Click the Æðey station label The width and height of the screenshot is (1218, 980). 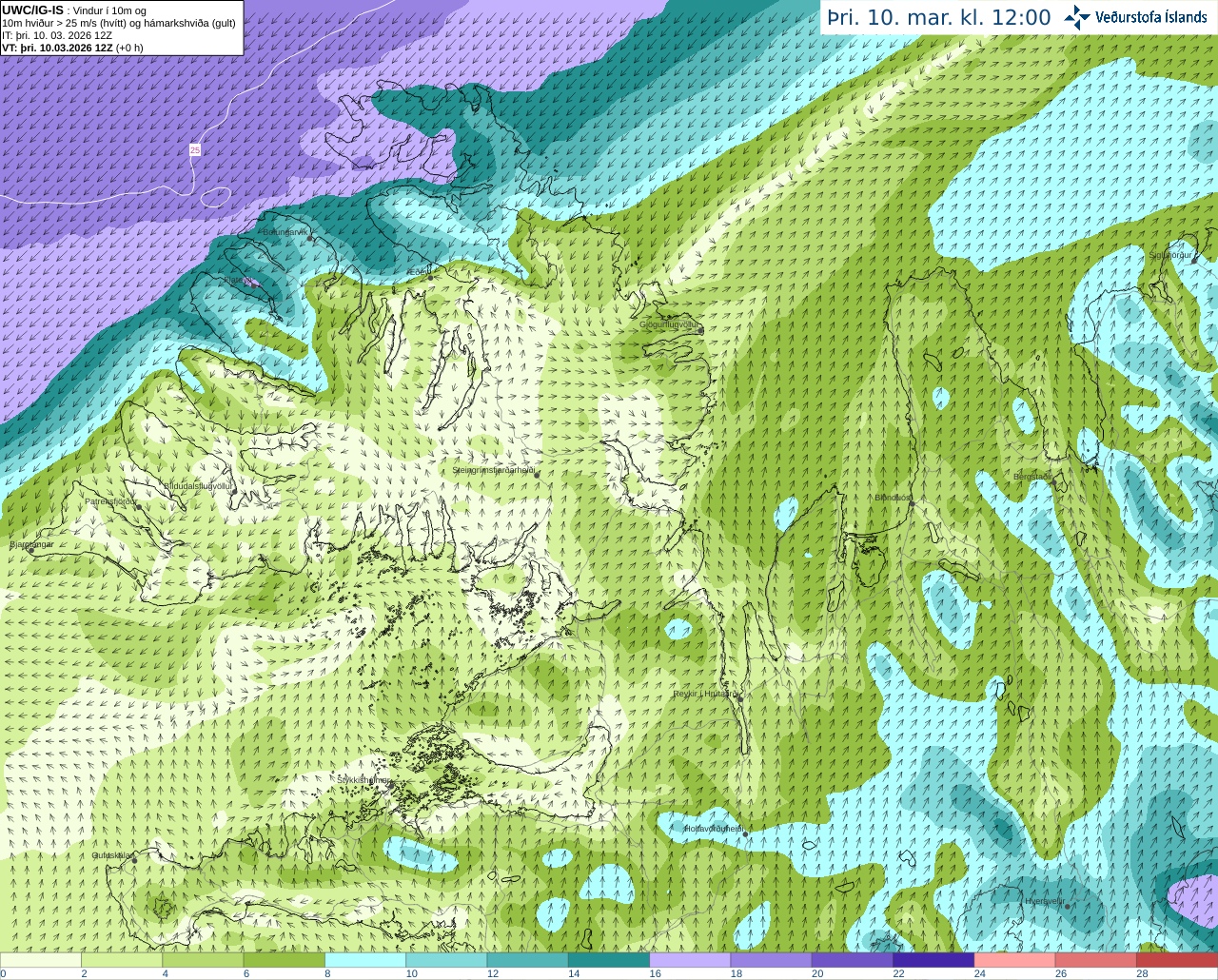[418, 272]
